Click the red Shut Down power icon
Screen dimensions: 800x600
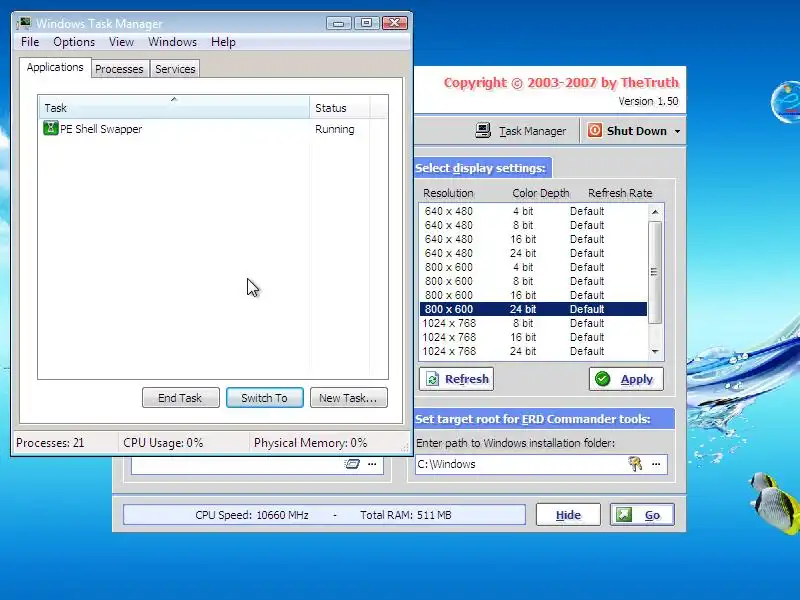pos(594,131)
